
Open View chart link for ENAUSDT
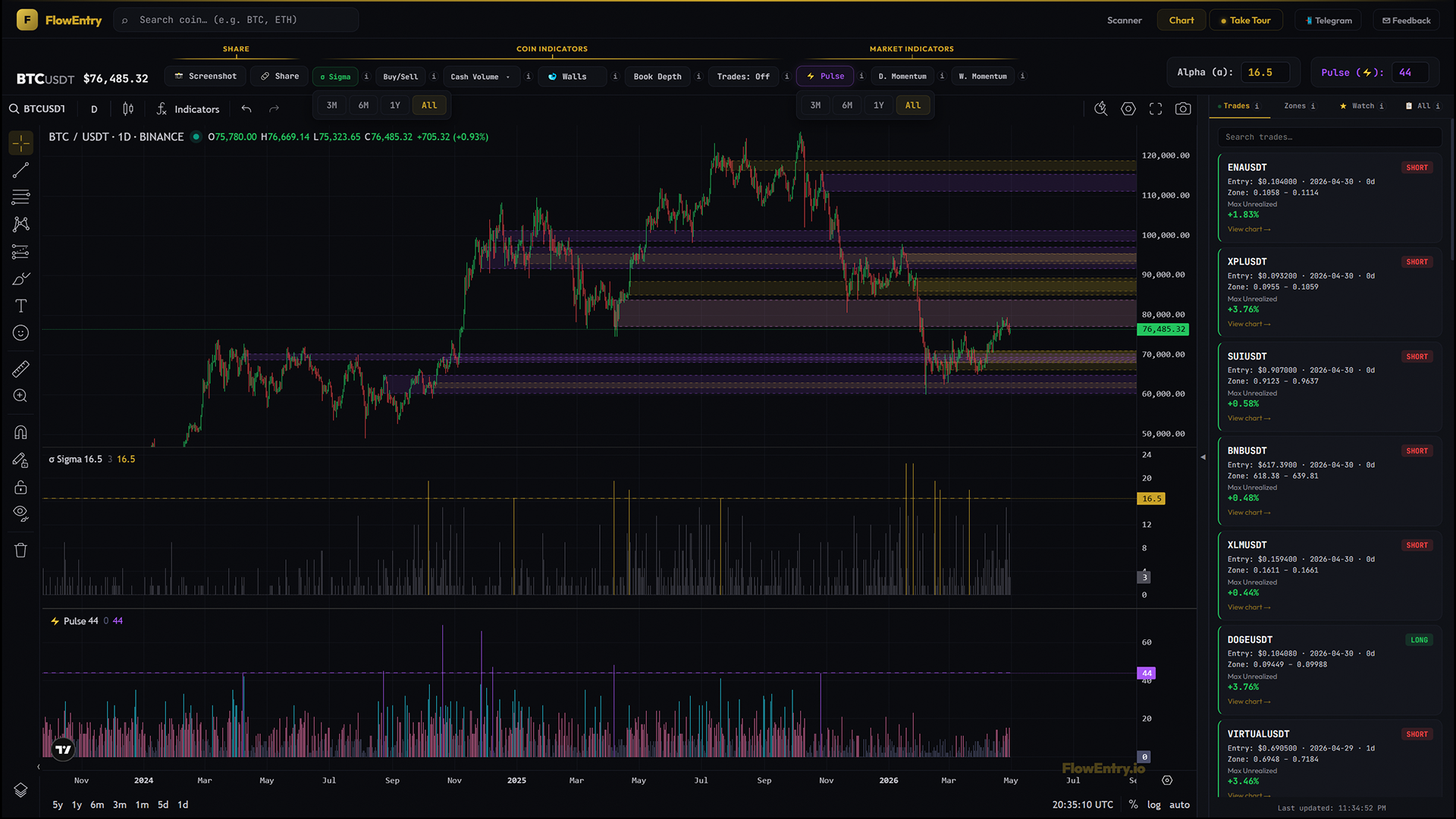1249,230
